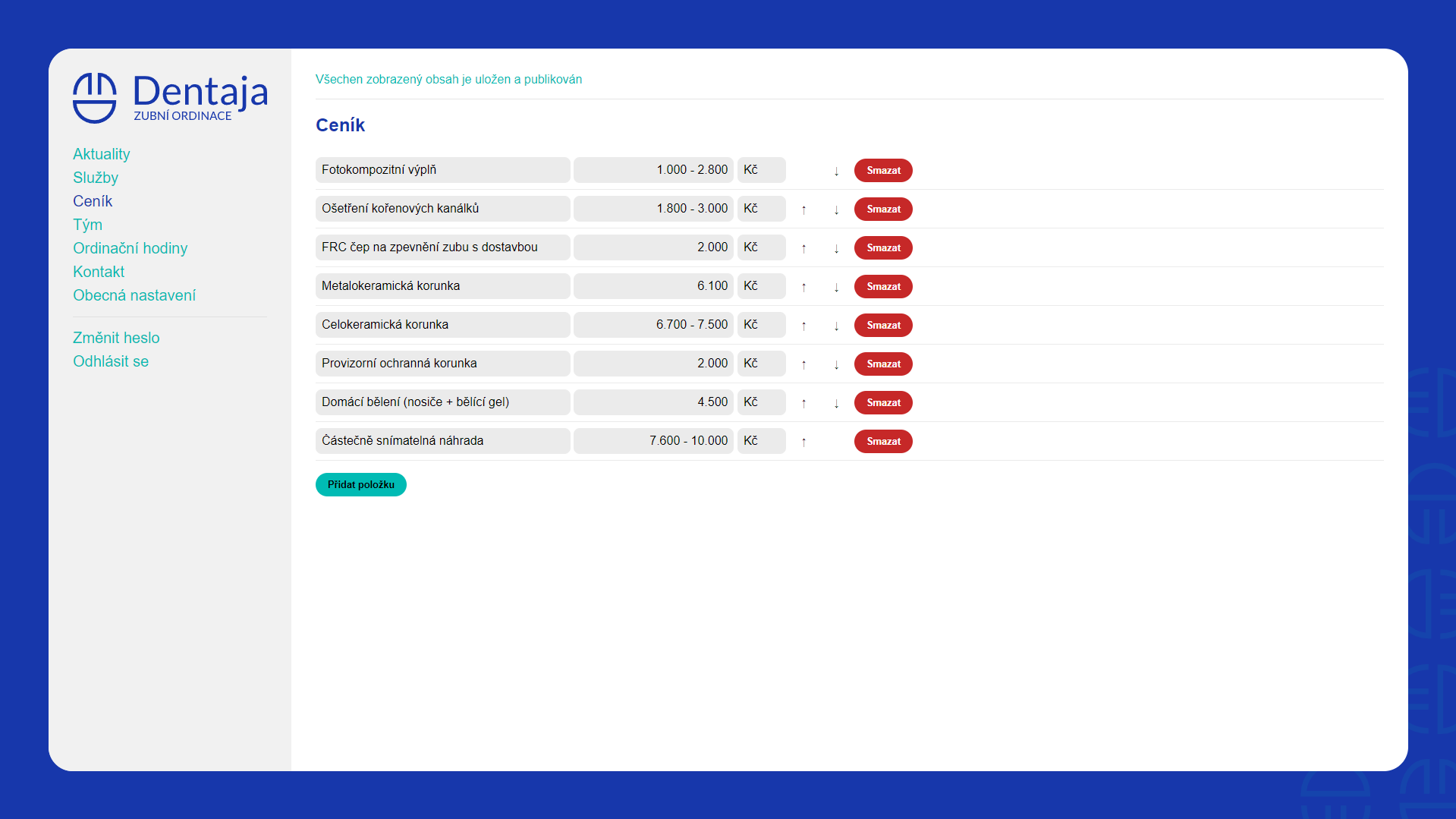Move Provizorní ochranná korunka row up

(x=803, y=364)
